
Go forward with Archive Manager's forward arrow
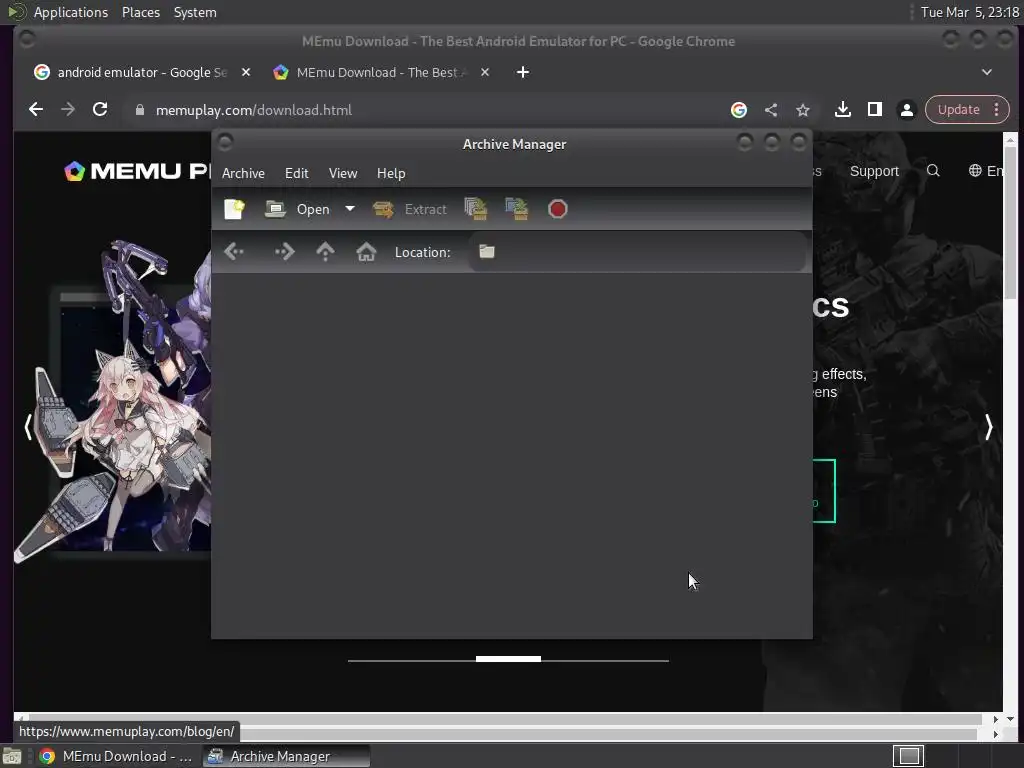[x=285, y=251]
